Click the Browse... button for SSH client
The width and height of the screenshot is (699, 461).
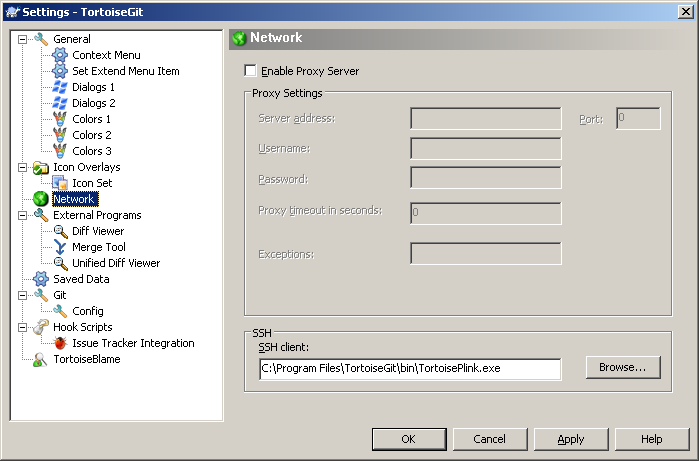pos(623,367)
